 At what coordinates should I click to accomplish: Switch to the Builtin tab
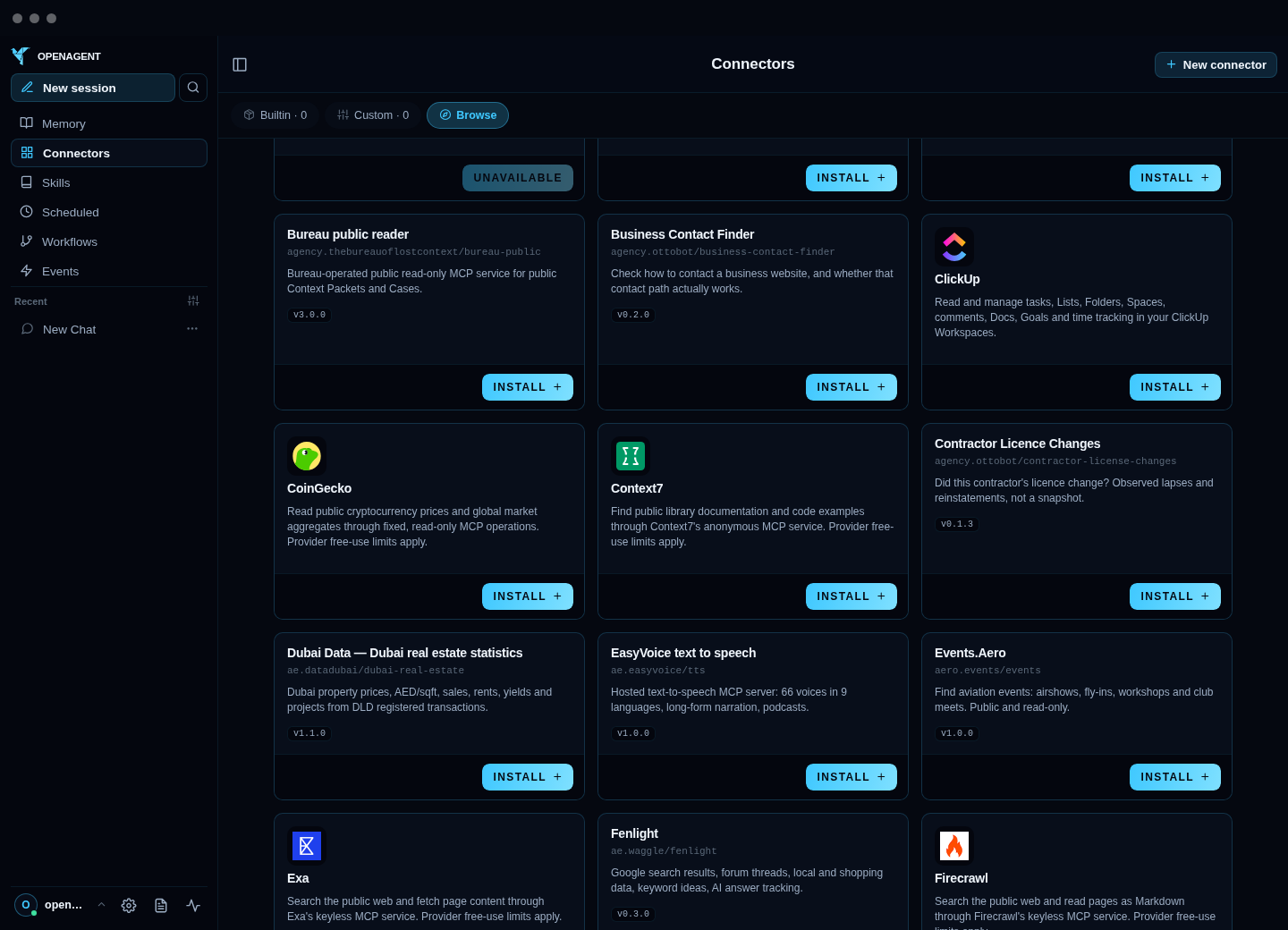point(275,115)
